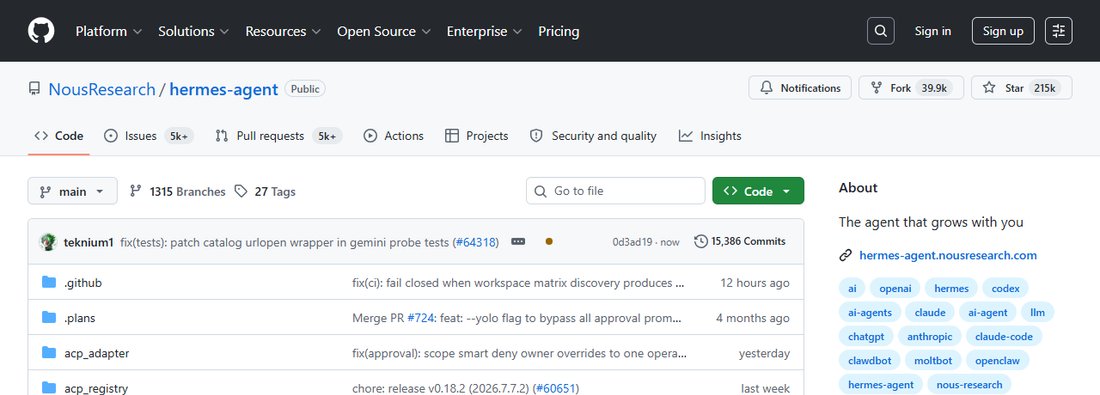Viewport: 1100px width, 395px height.
Task: Click the branch icon next to 1315 Branches
Action: click(135, 191)
